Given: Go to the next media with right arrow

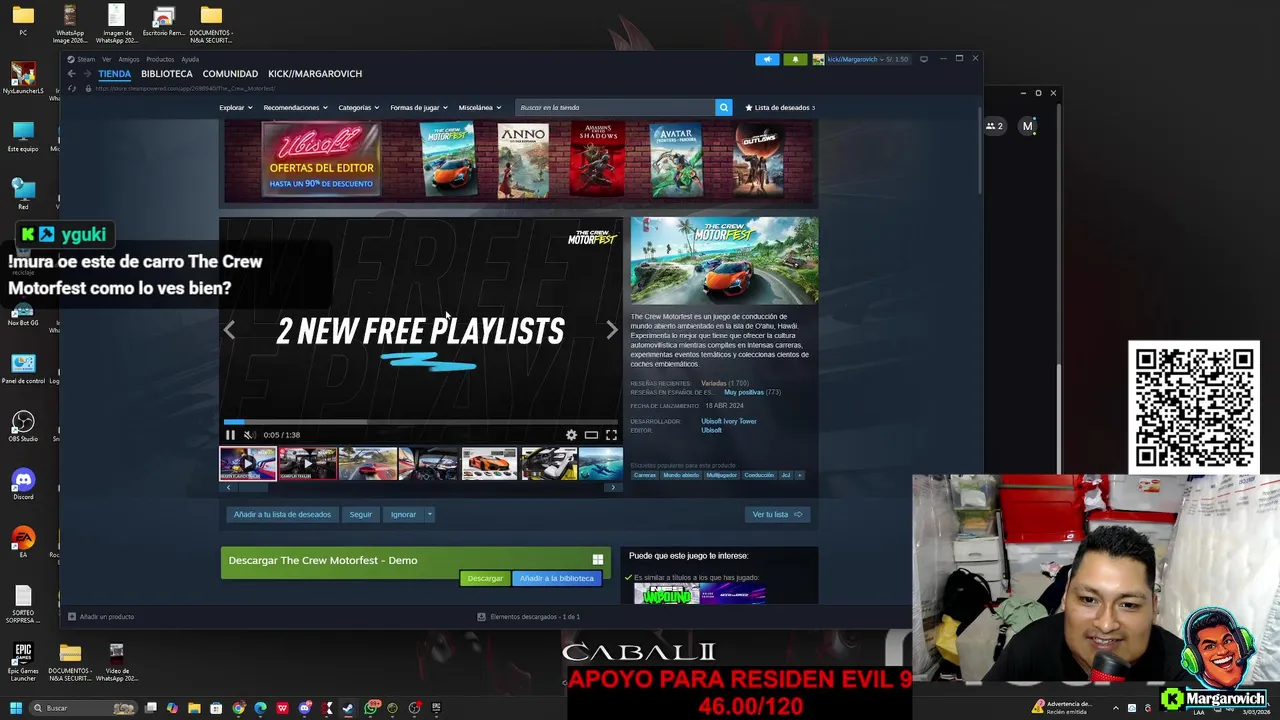Looking at the screenshot, I should tap(612, 330).
